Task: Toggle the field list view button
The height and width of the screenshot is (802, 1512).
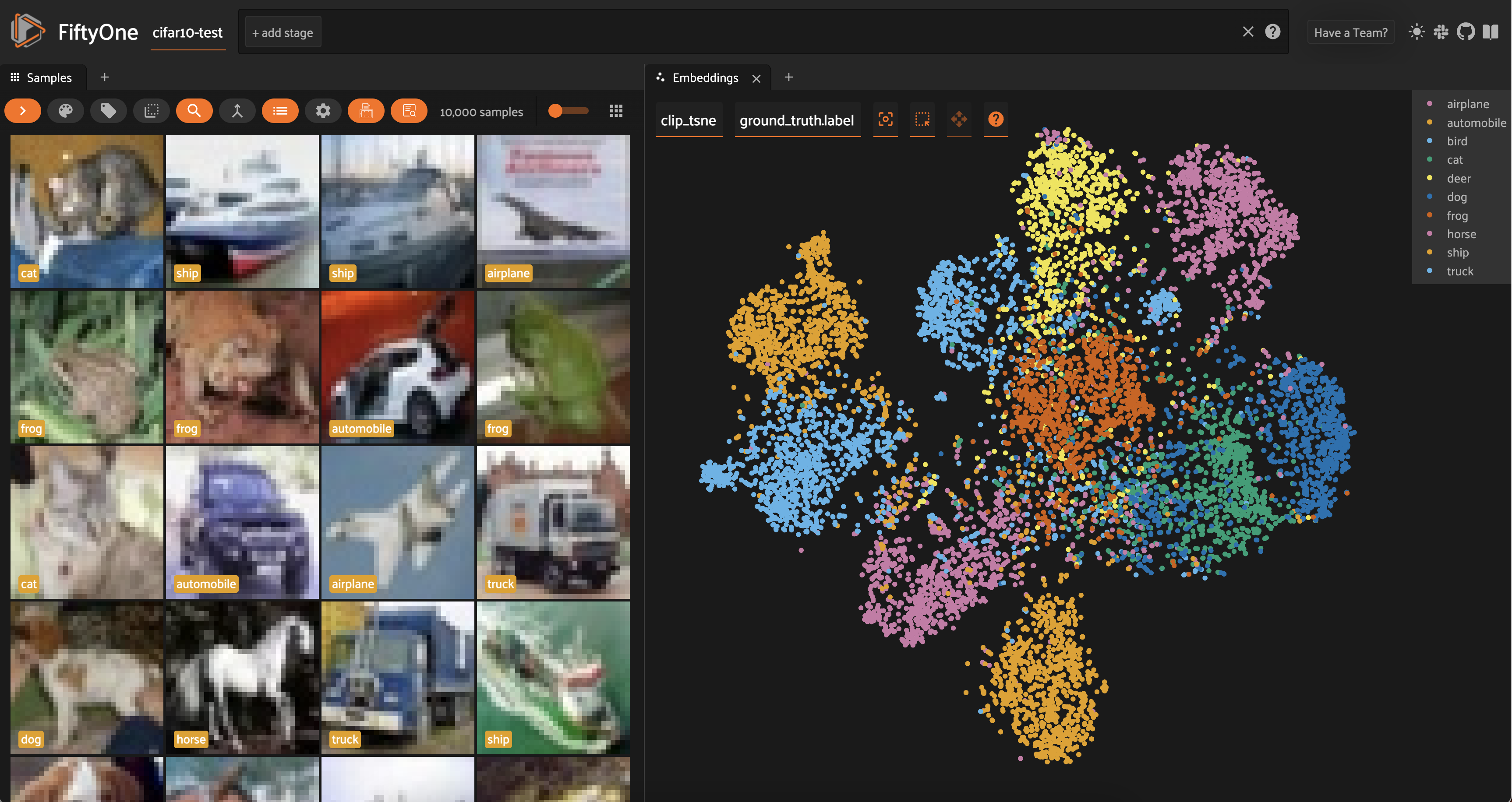Action: (x=280, y=111)
